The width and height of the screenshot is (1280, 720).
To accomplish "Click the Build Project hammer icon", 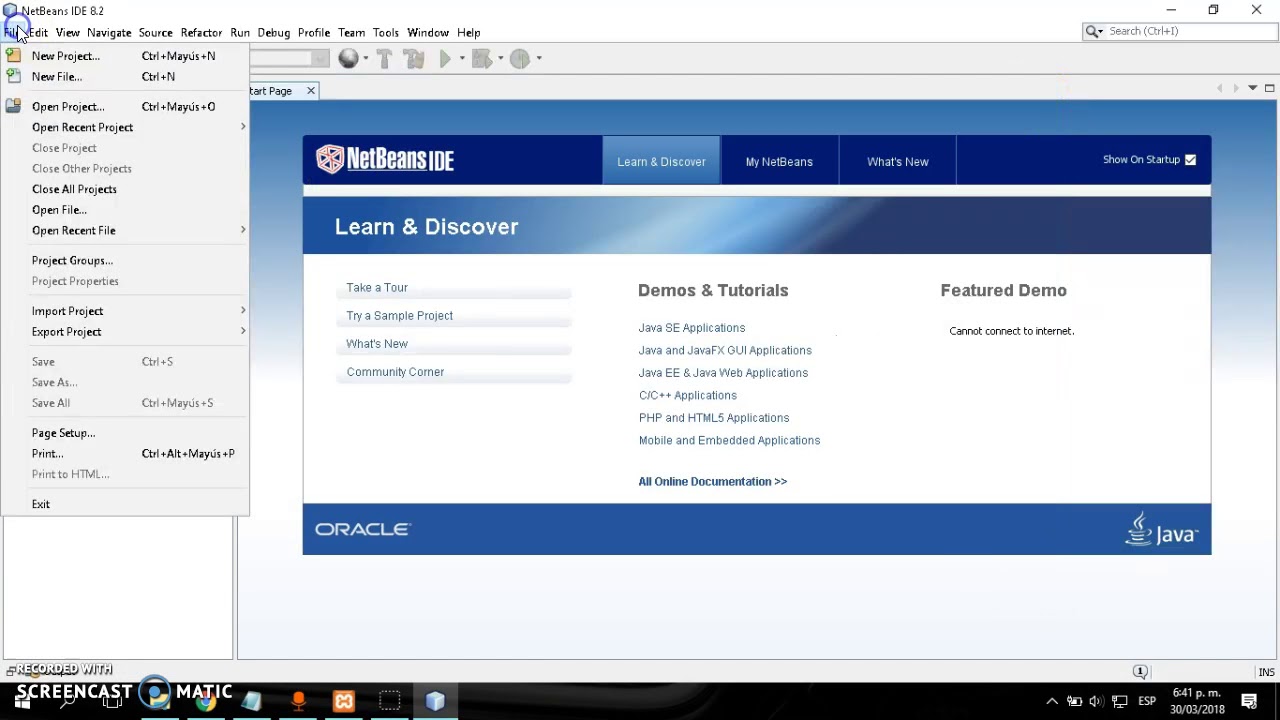I will pos(384,59).
